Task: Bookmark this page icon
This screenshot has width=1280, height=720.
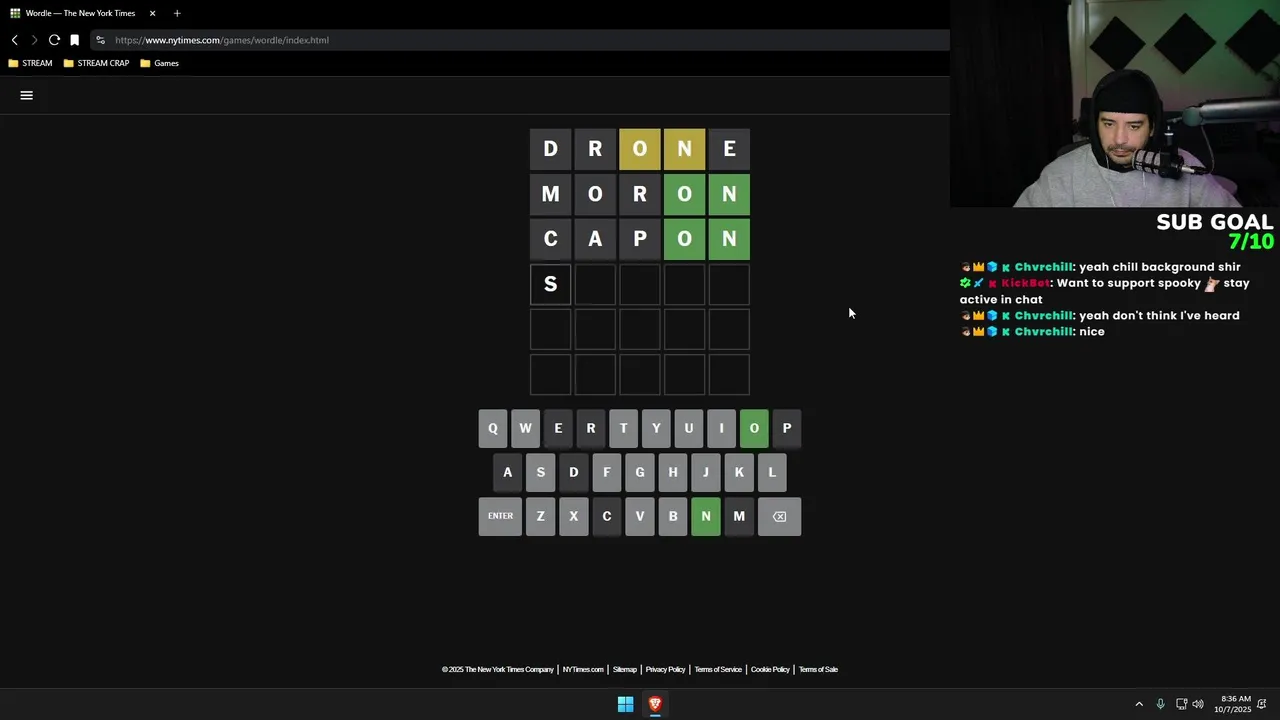Action: (74, 40)
